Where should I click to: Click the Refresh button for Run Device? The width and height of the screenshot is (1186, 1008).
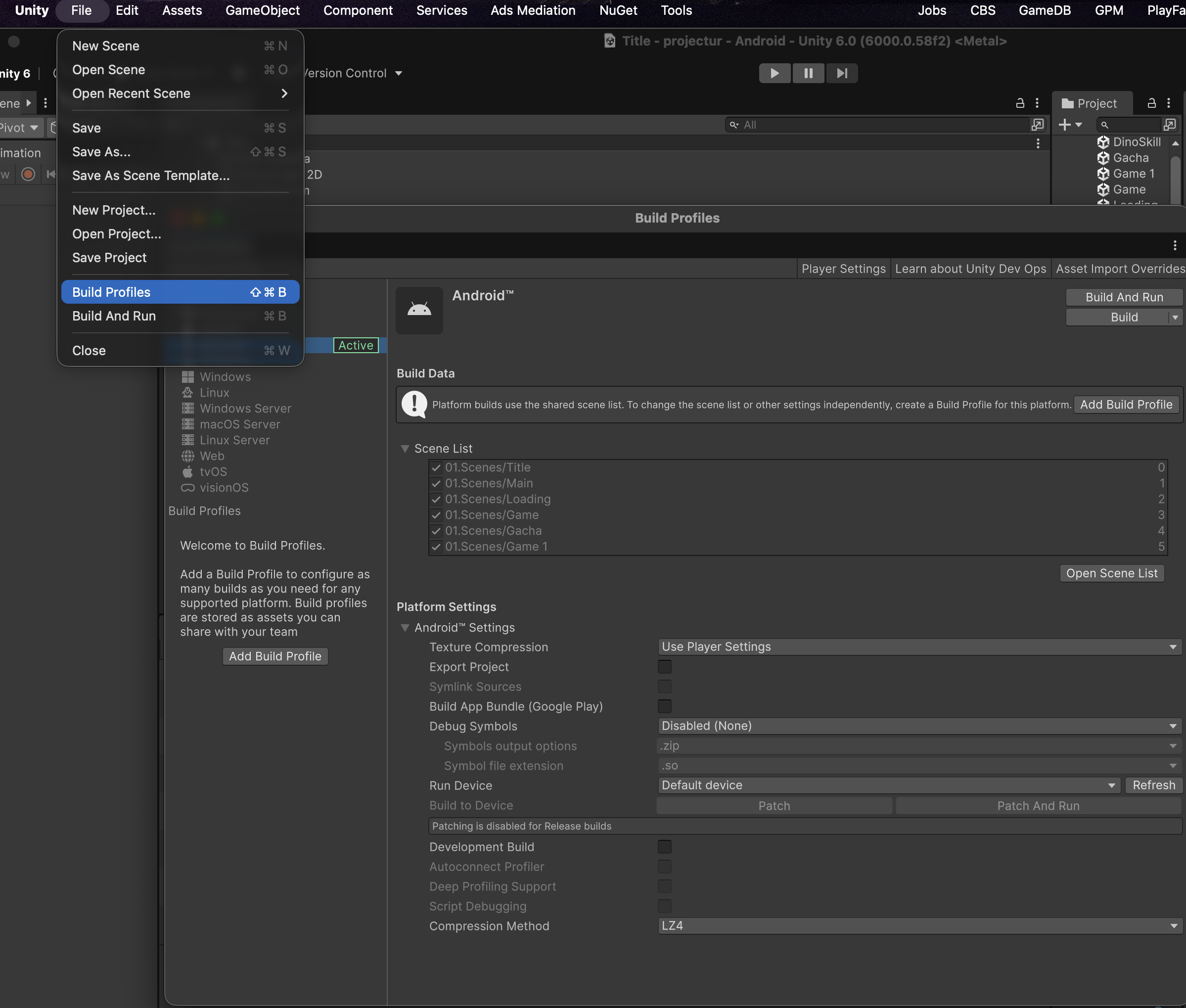[x=1153, y=785]
